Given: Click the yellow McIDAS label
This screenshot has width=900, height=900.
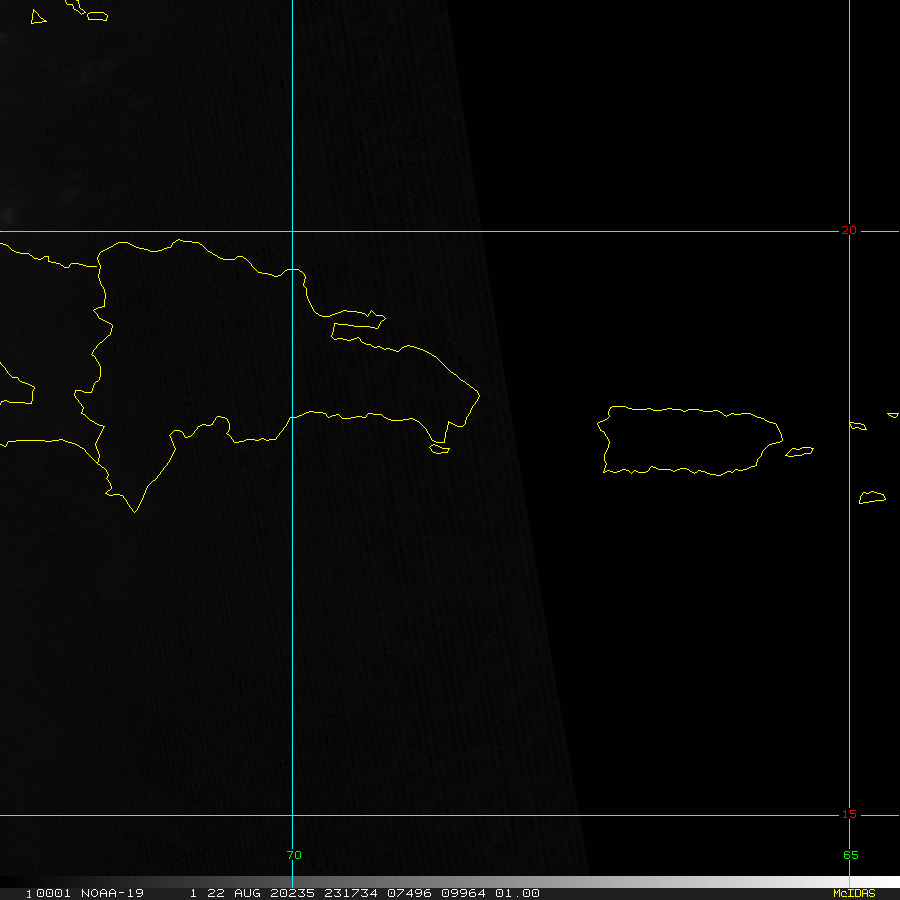Looking at the screenshot, I should [x=854, y=893].
